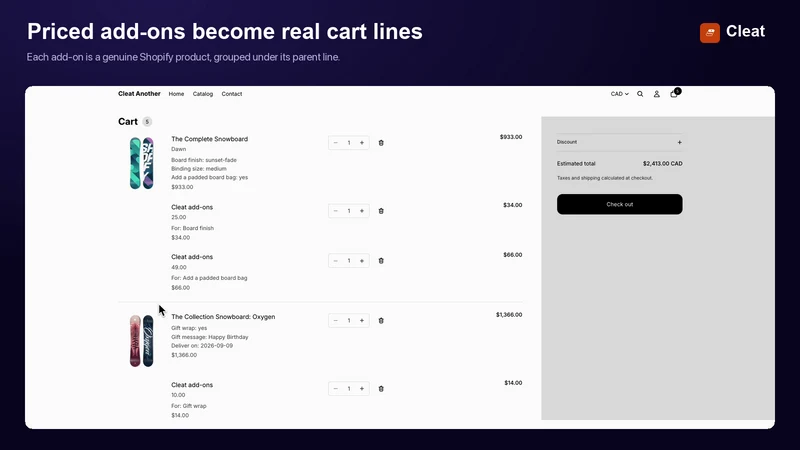Open The Complete Snowboard product link

(210, 139)
